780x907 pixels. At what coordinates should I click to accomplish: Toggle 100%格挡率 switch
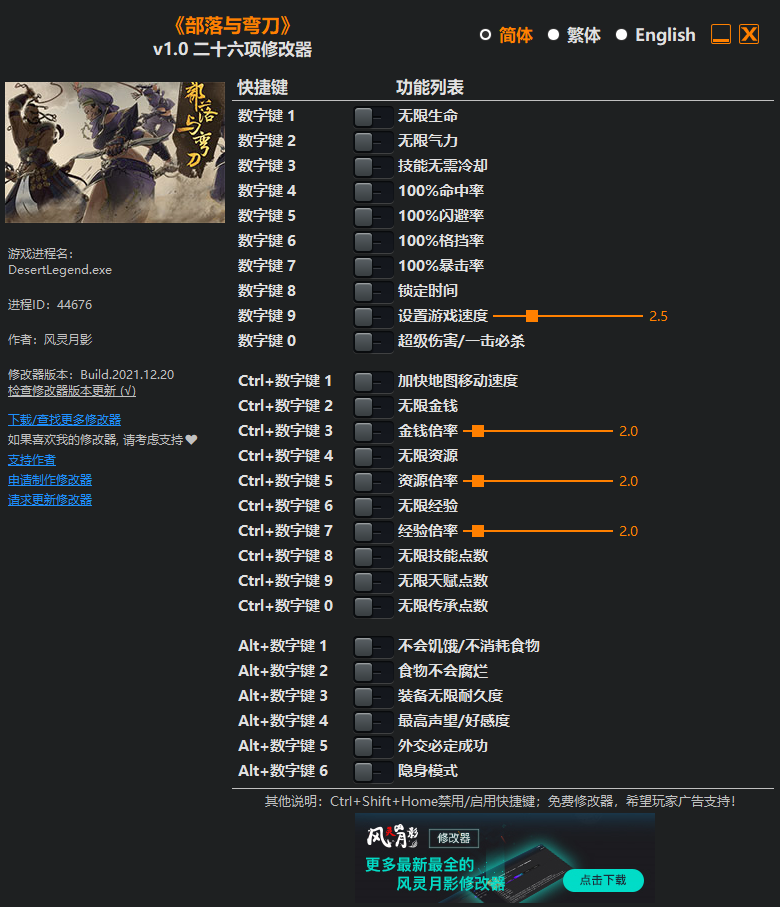pyautogui.click(x=373, y=242)
